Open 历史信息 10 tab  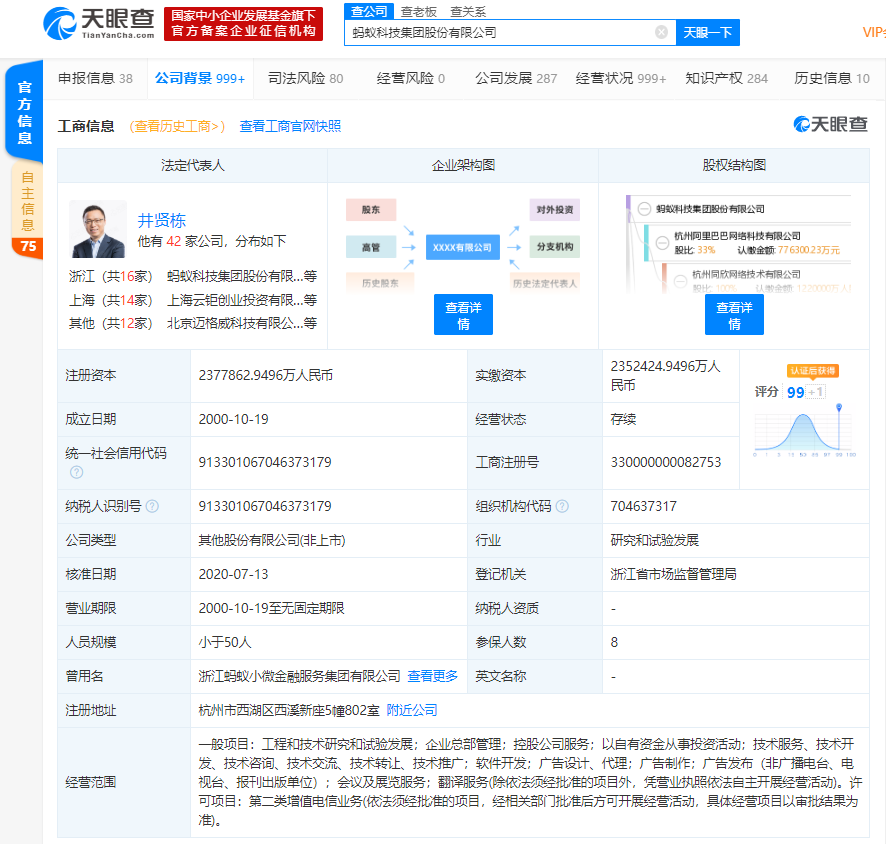coord(832,79)
